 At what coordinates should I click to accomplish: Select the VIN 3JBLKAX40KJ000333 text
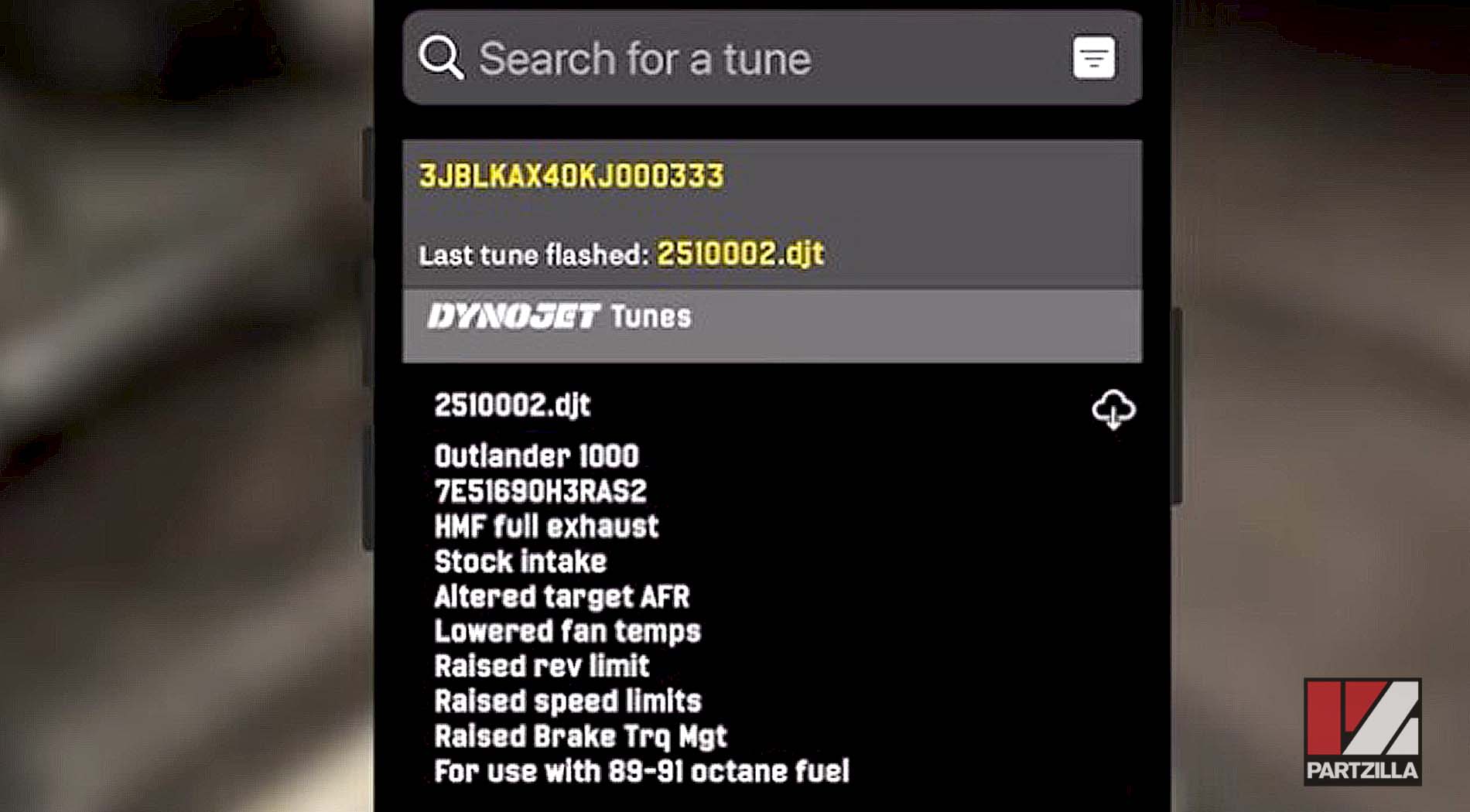tap(572, 176)
